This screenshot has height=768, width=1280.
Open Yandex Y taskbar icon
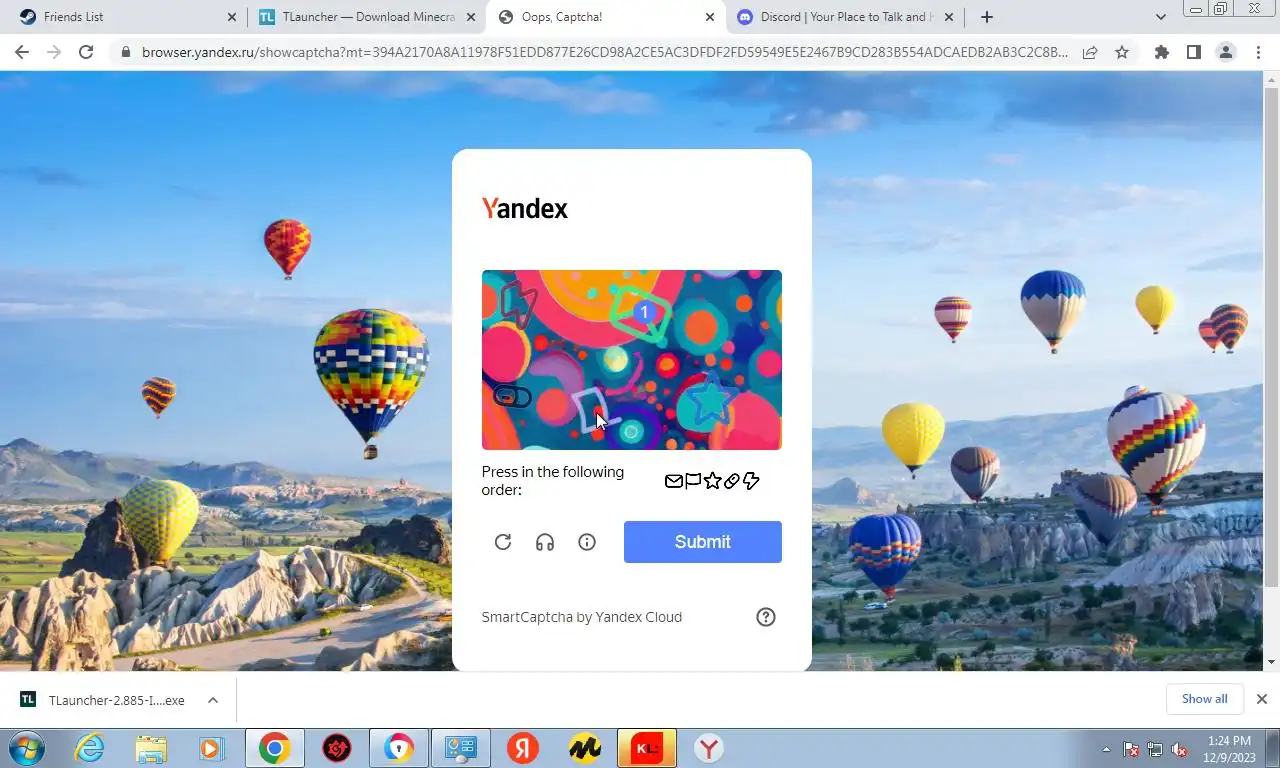click(x=709, y=748)
